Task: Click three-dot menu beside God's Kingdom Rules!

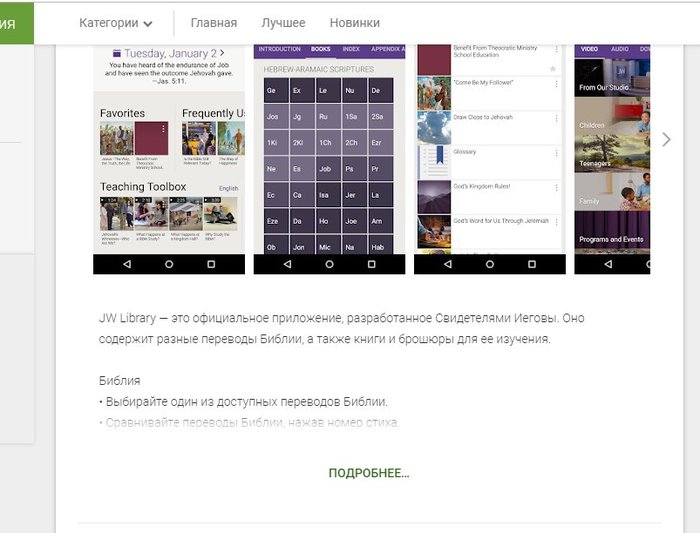Action: coord(556,187)
